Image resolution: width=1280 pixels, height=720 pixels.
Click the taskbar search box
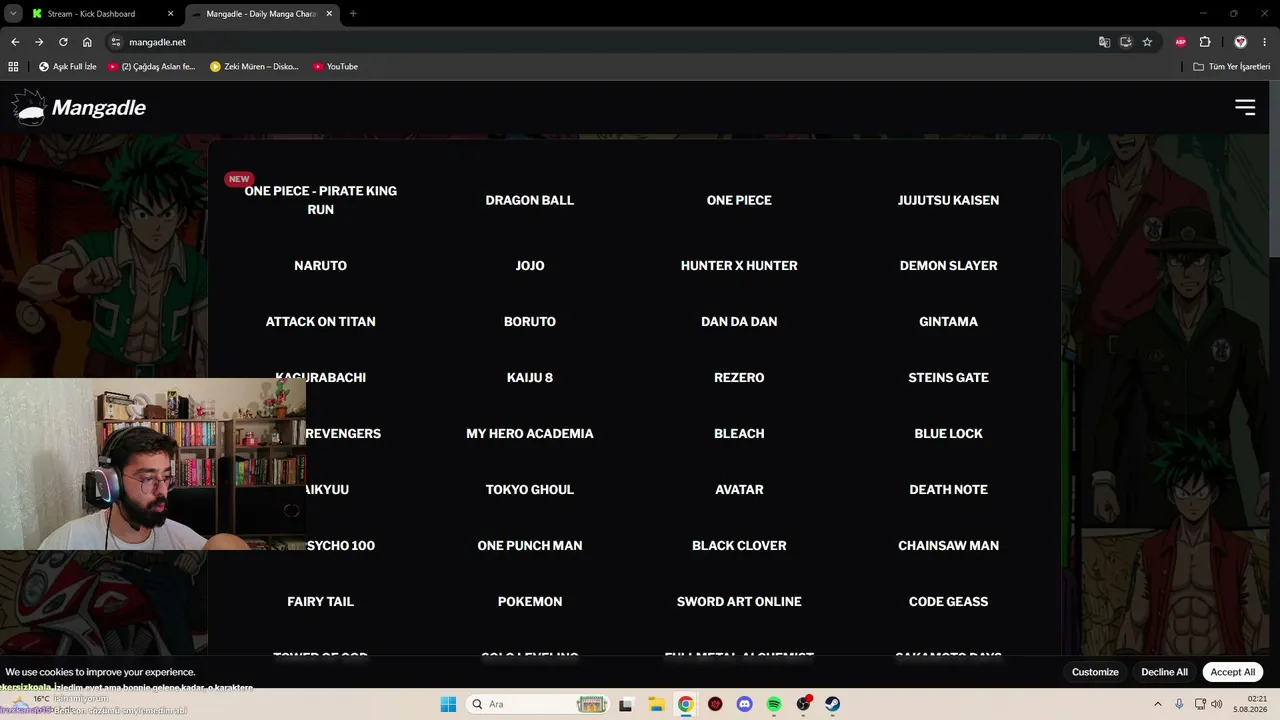click(538, 704)
